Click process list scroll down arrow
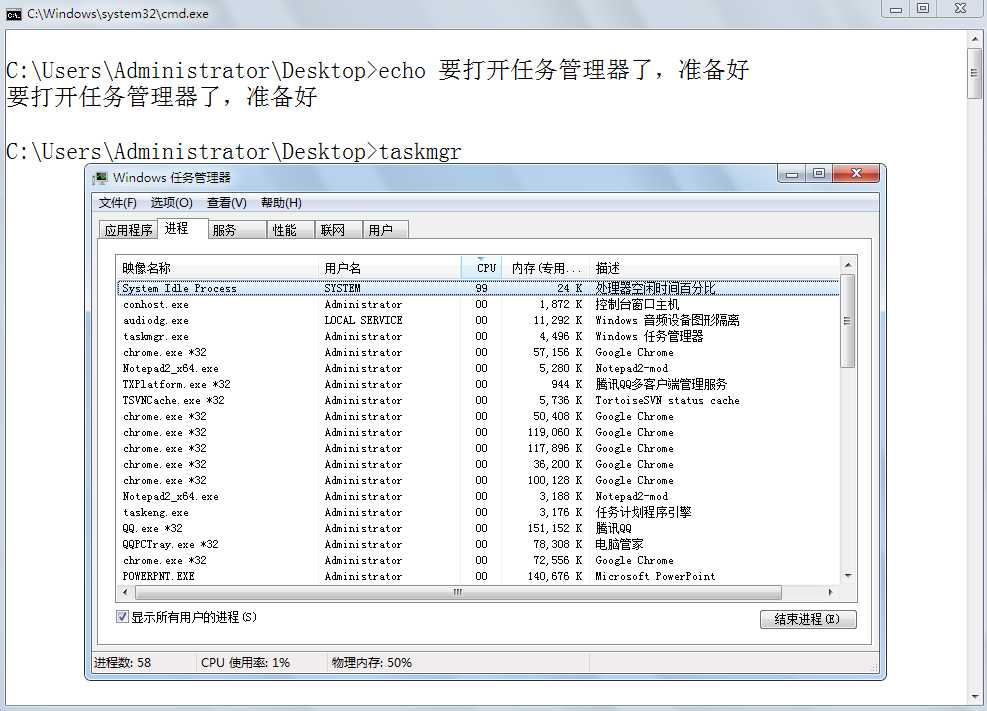The width and height of the screenshot is (987, 711). pyautogui.click(x=848, y=576)
